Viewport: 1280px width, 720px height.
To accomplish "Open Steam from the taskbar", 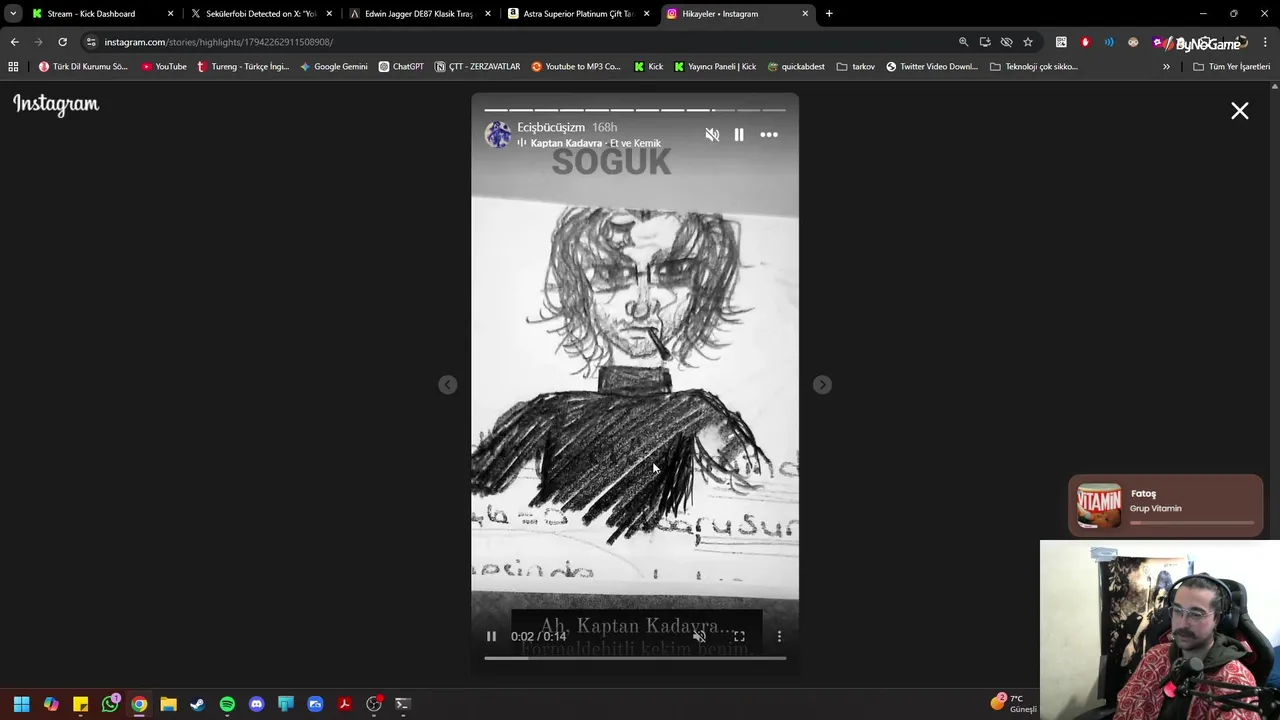I will pos(198,704).
